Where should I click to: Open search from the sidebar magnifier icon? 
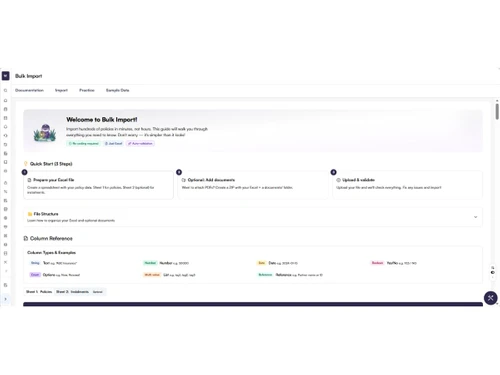click(5, 90)
